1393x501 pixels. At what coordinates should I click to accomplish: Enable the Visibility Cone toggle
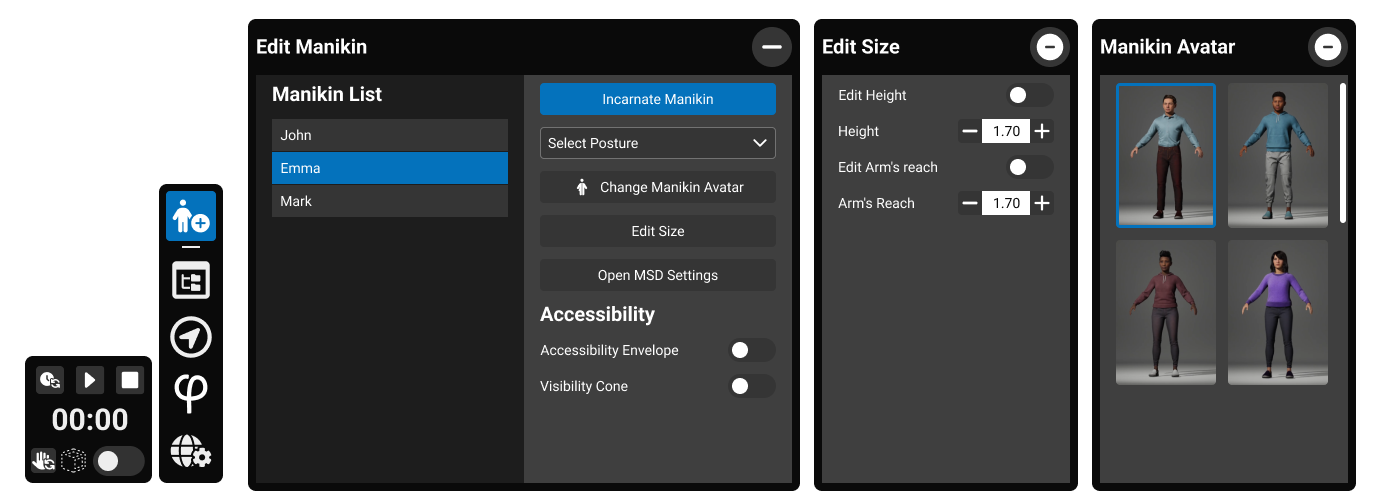(x=751, y=386)
